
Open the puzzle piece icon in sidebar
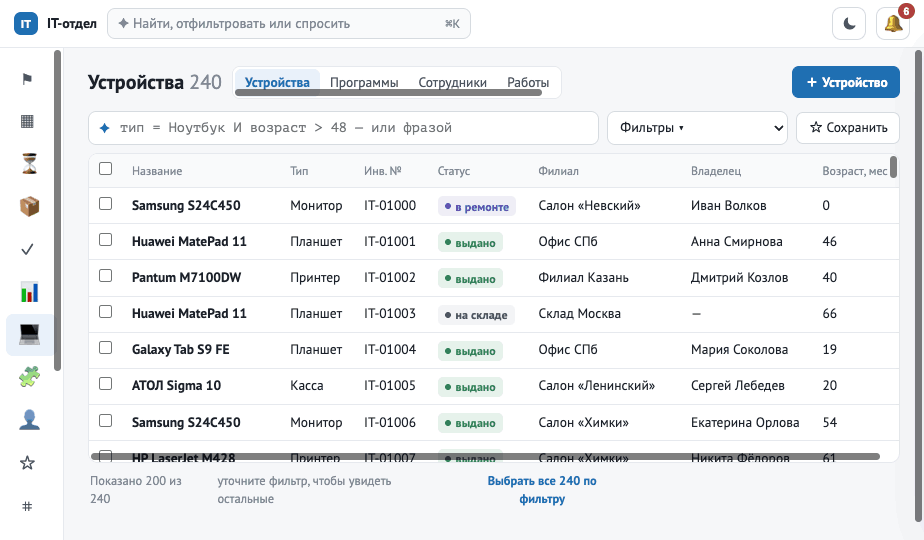click(x=29, y=377)
